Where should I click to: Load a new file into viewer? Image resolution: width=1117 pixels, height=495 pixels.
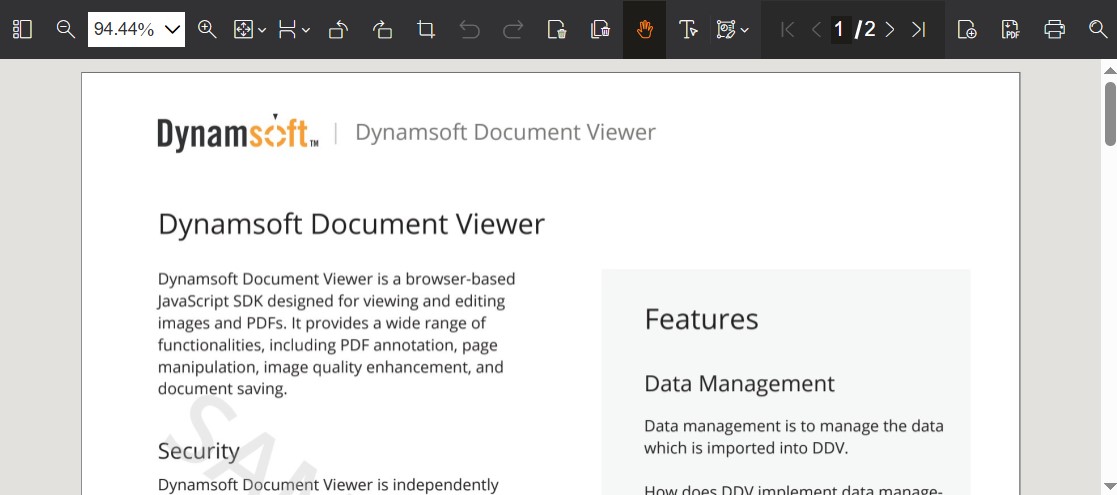click(967, 30)
